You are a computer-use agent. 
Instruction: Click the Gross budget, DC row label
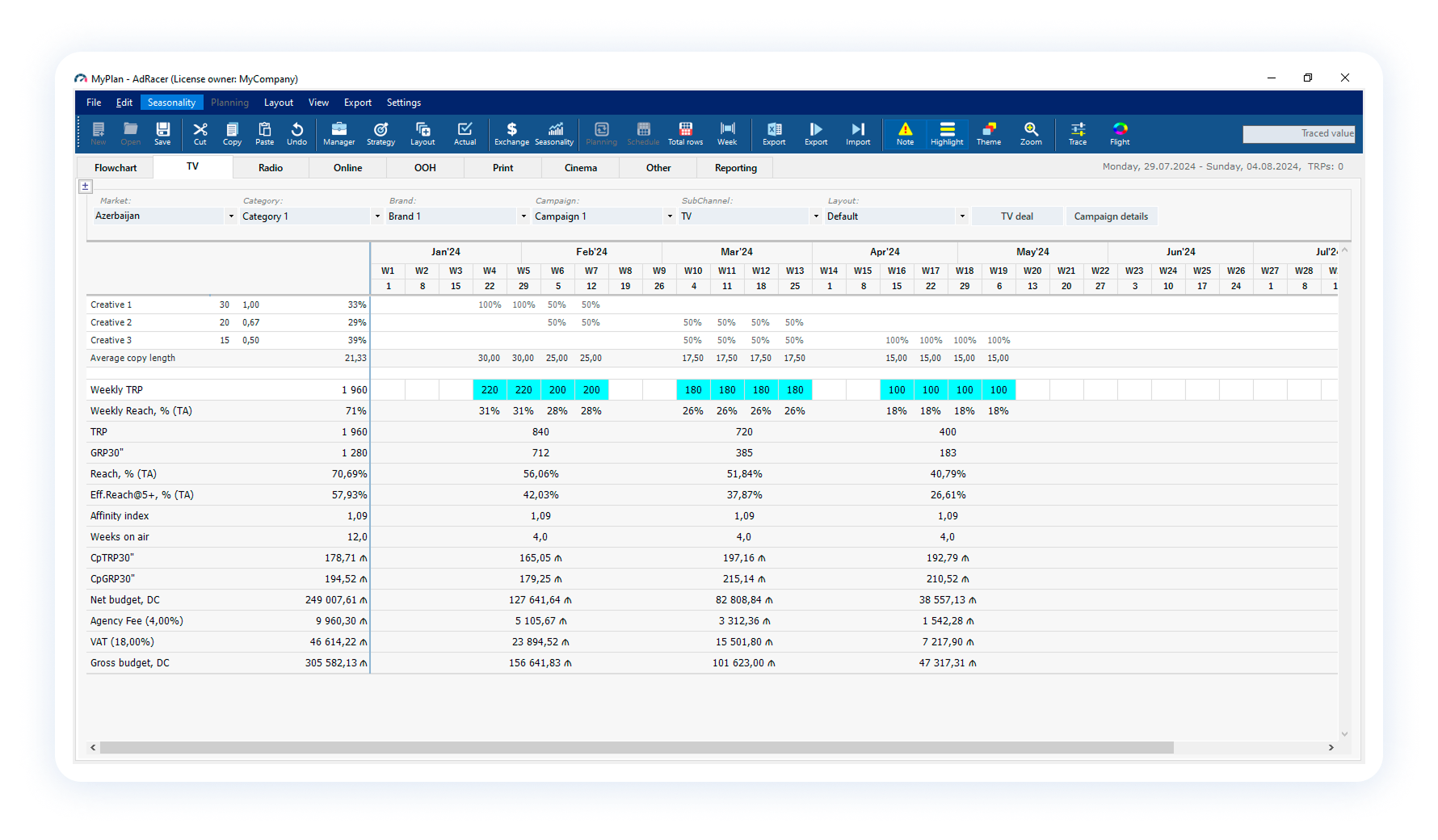tap(130, 663)
